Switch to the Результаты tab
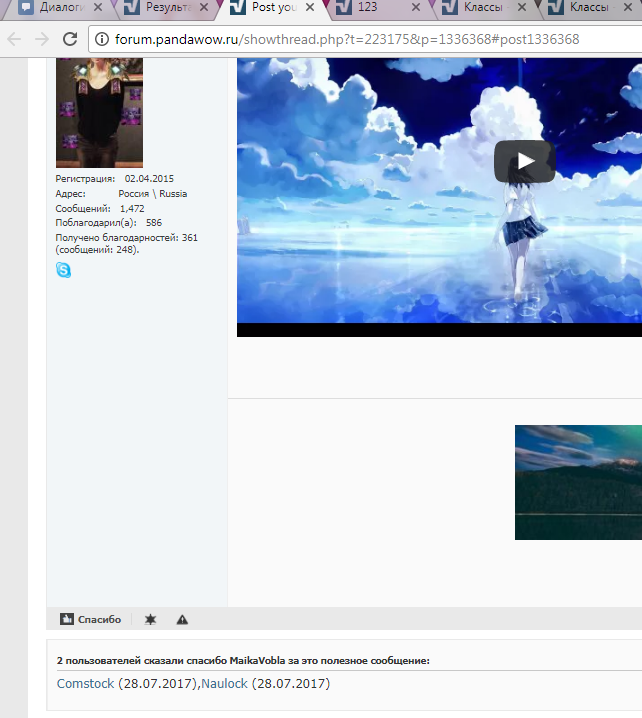642x718 pixels. coord(168,7)
